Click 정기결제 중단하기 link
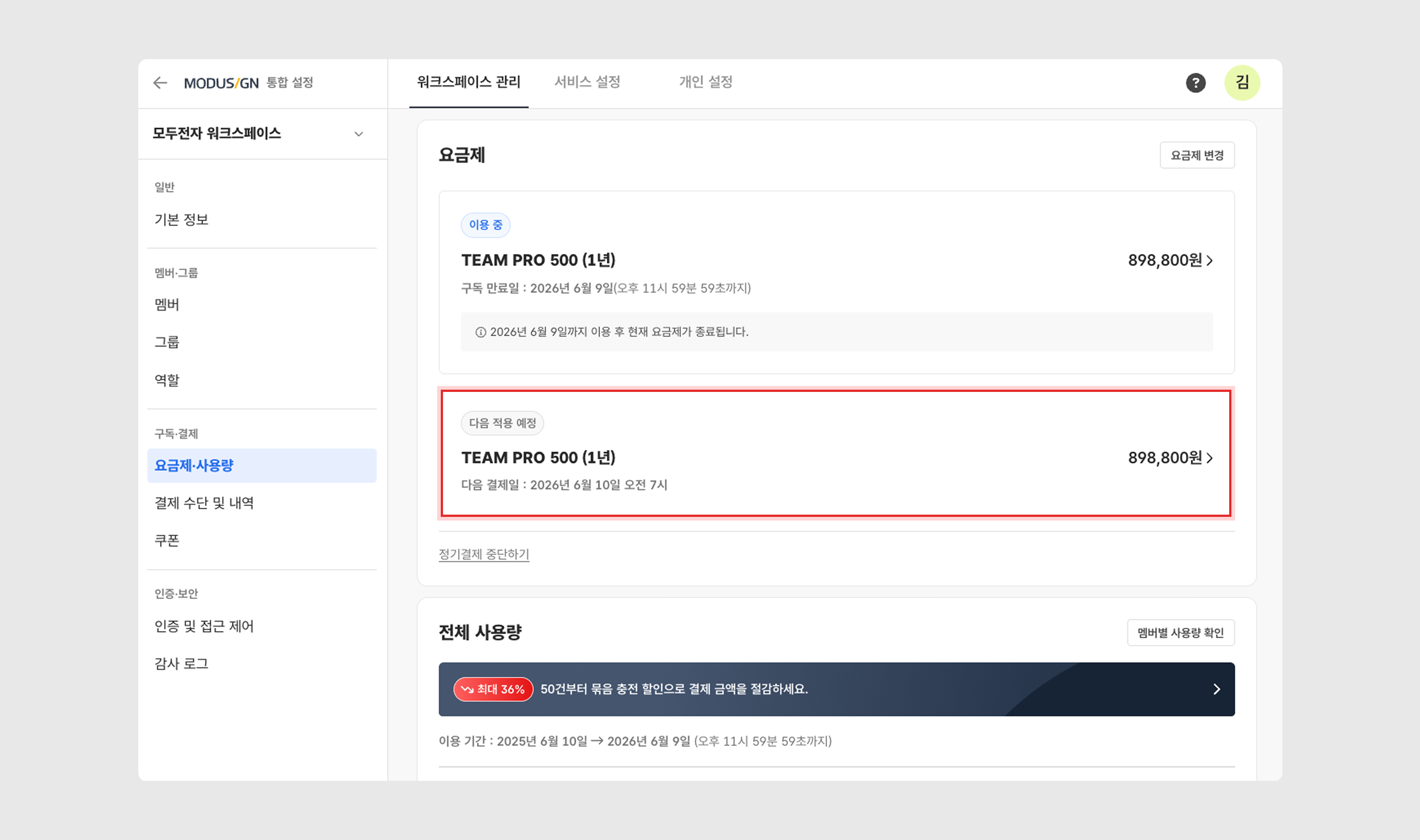1420x840 pixels. 484,554
